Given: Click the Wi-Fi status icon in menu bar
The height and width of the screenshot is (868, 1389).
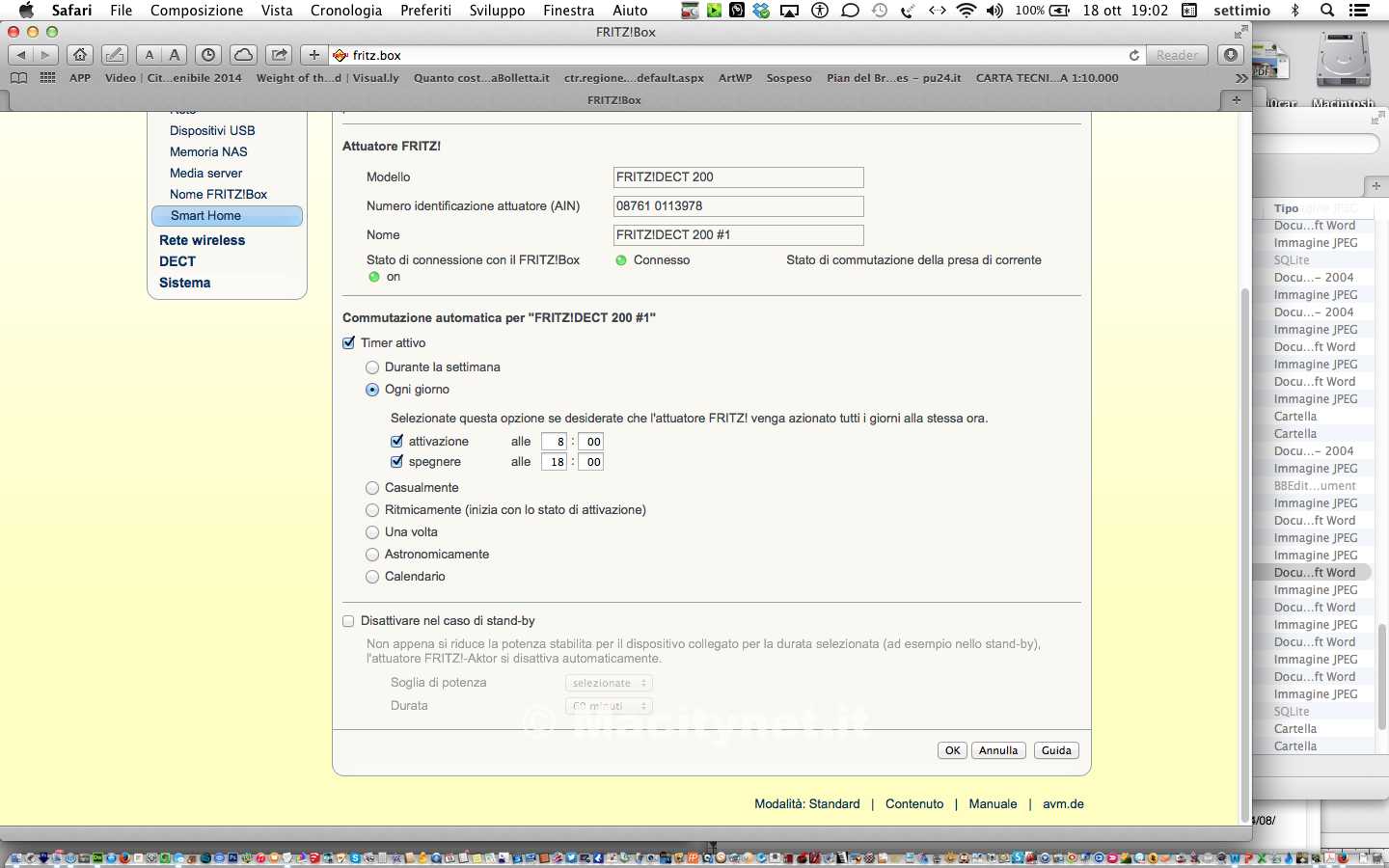Looking at the screenshot, I should tap(966, 11).
